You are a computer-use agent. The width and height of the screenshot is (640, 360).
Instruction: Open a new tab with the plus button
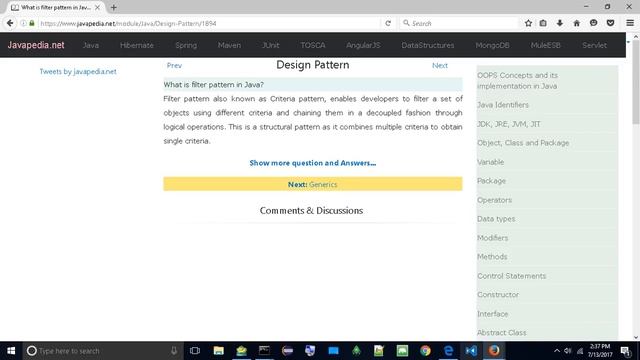tap(113, 7)
